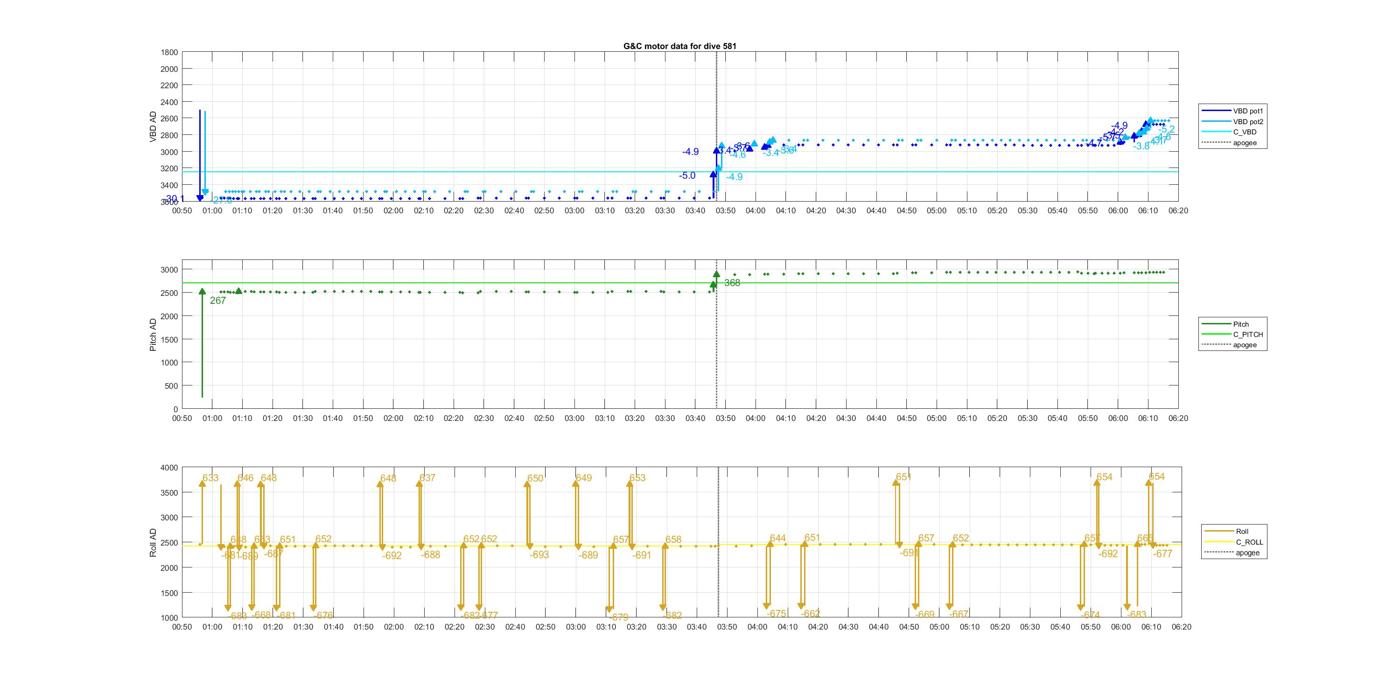Click the "-676" roll move label
This screenshot has height=693, width=1400.
[x=323, y=615]
